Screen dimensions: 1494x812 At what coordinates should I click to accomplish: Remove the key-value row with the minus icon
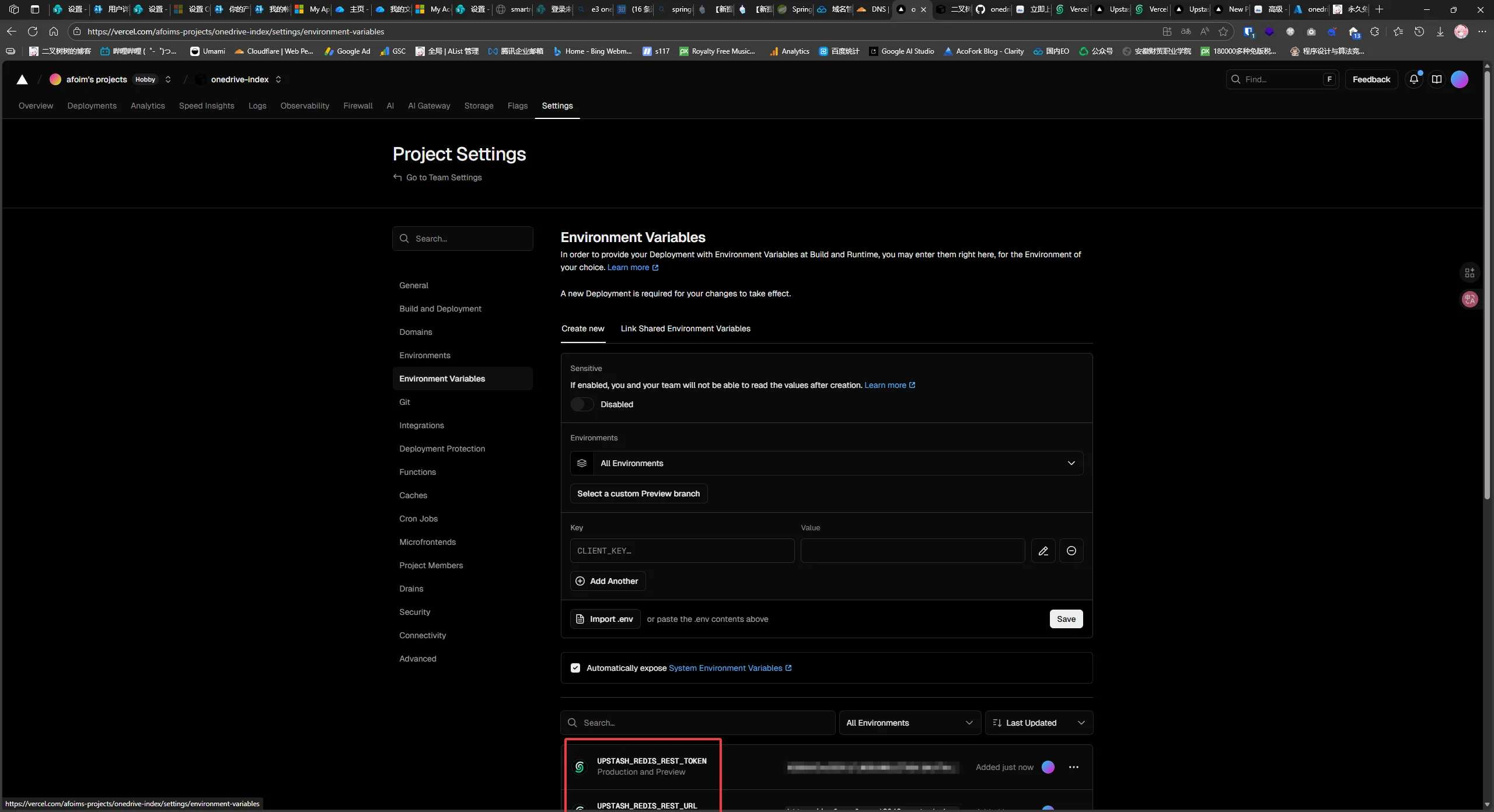pyautogui.click(x=1071, y=551)
